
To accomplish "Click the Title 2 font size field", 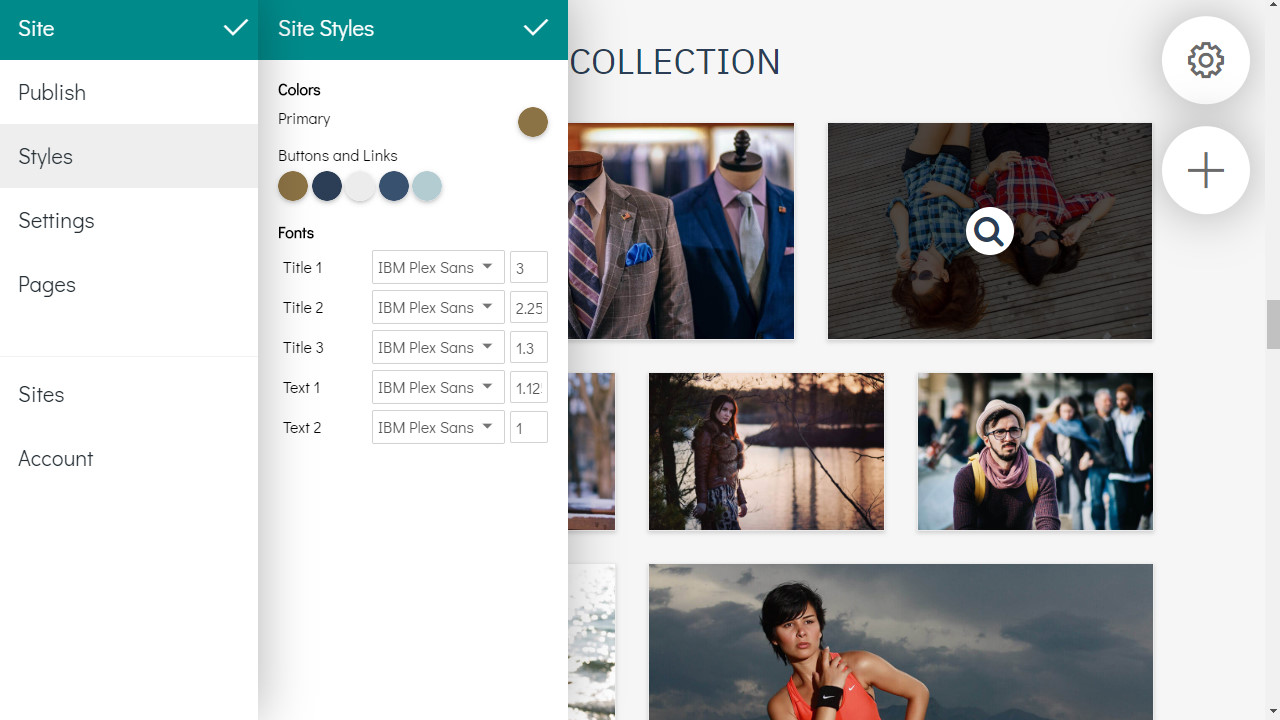I will point(528,307).
